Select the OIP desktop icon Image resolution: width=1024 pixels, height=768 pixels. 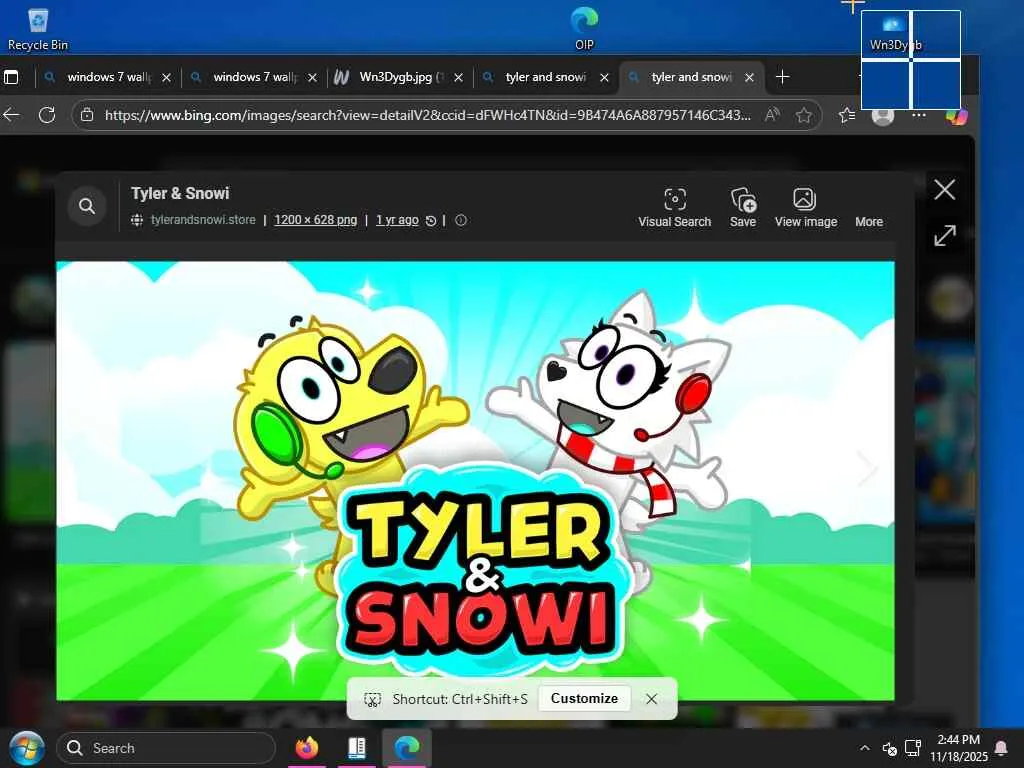pyautogui.click(x=584, y=29)
